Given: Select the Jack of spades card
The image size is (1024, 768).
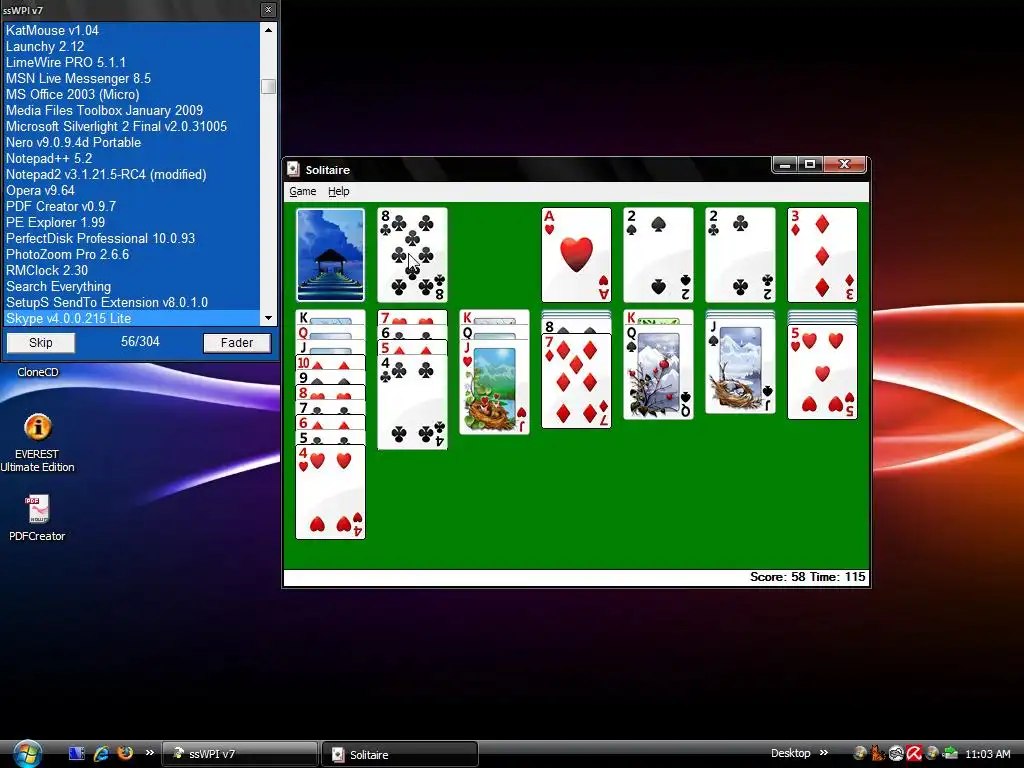Looking at the screenshot, I should click(740, 366).
